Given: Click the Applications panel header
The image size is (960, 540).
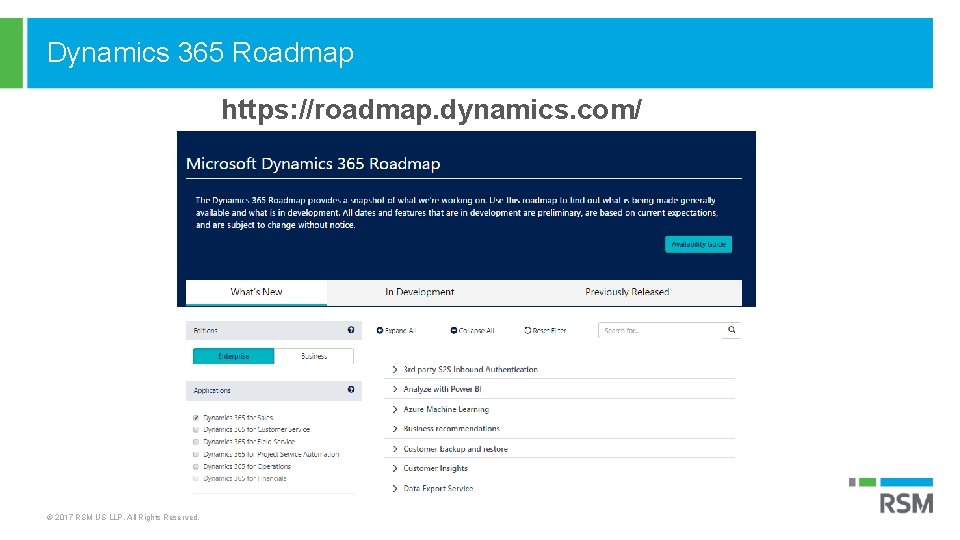Looking at the screenshot, I should [274, 391].
